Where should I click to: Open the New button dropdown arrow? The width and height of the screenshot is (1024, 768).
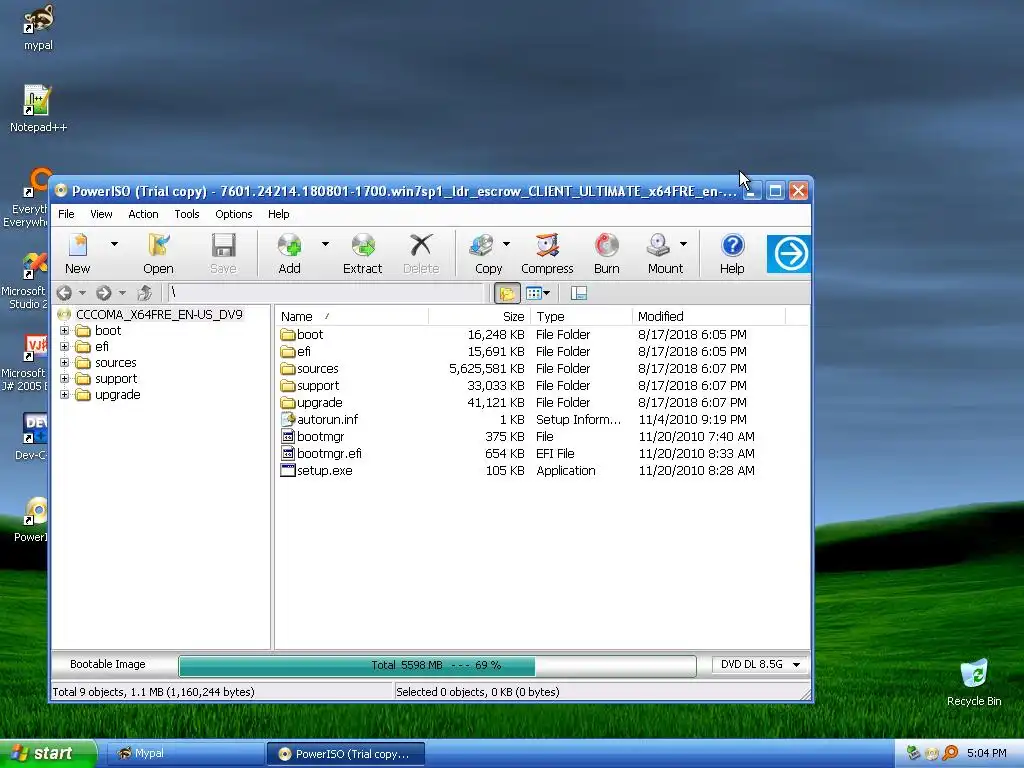click(x=114, y=244)
